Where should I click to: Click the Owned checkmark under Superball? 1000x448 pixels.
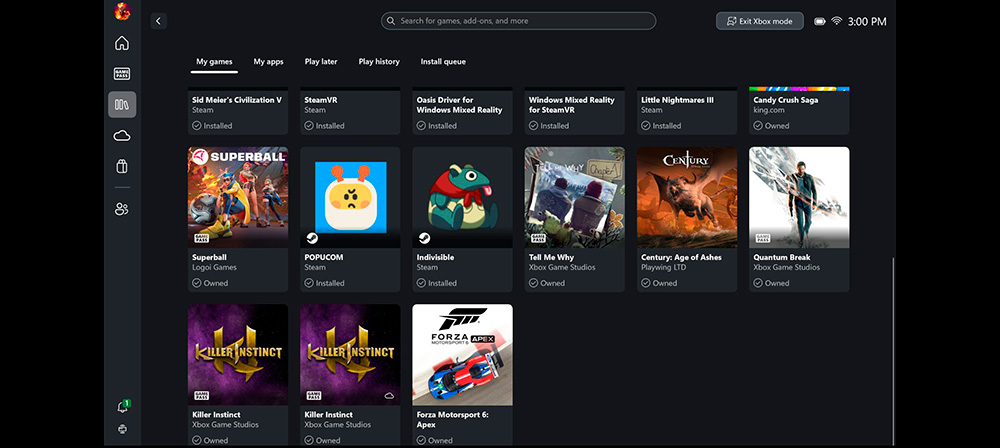click(197, 283)
